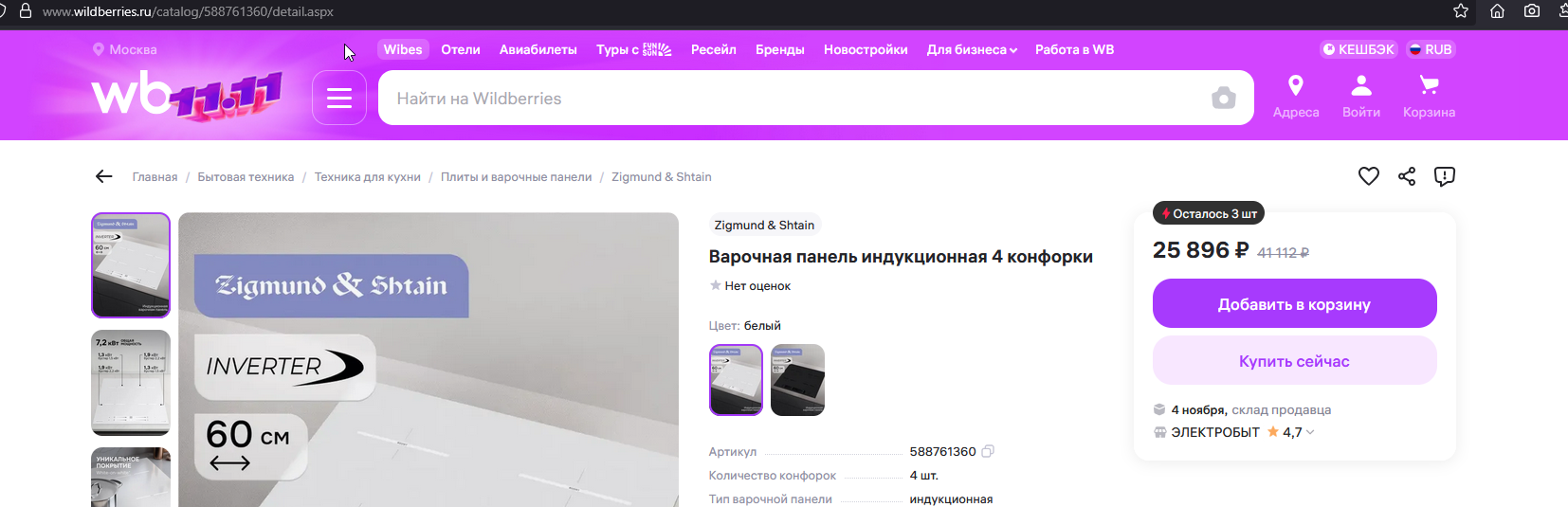Open Zigmund & Shtain breadcrumb link
The image size is (1568, 507).
(x=662, y=176)
